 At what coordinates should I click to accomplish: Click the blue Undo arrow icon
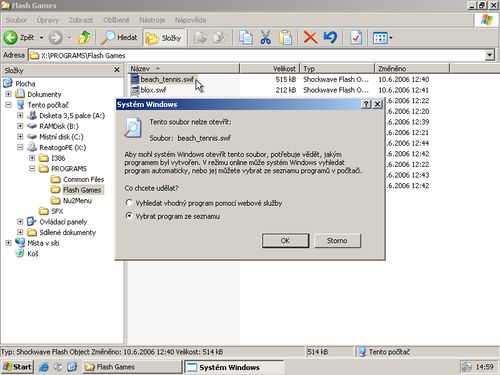pyautogui.click(x=330, y=38)
